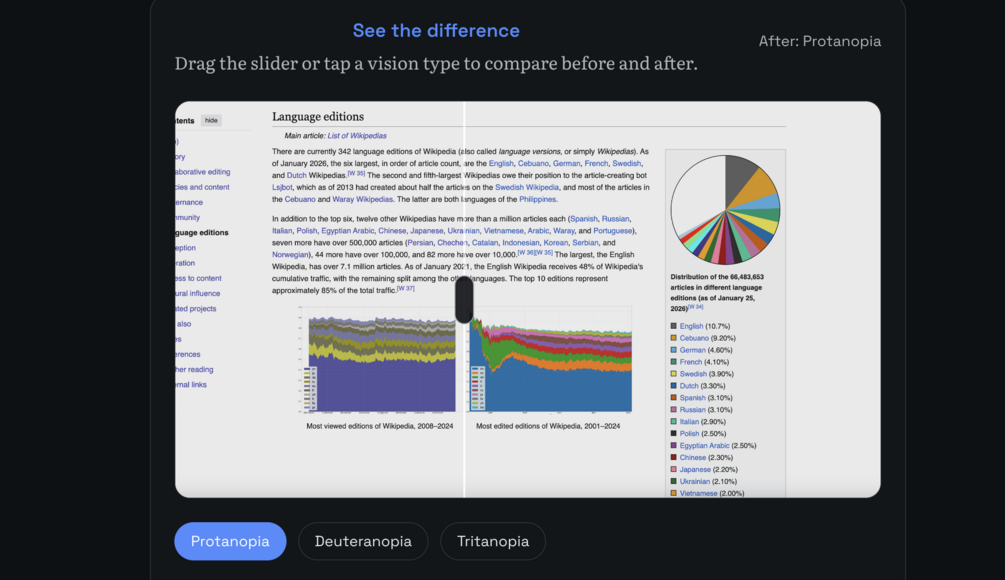The width and height of the screenshot is (1005, 580).
Task: Switch to Deuteranopia vision simulation
Action: click(363, 541)
